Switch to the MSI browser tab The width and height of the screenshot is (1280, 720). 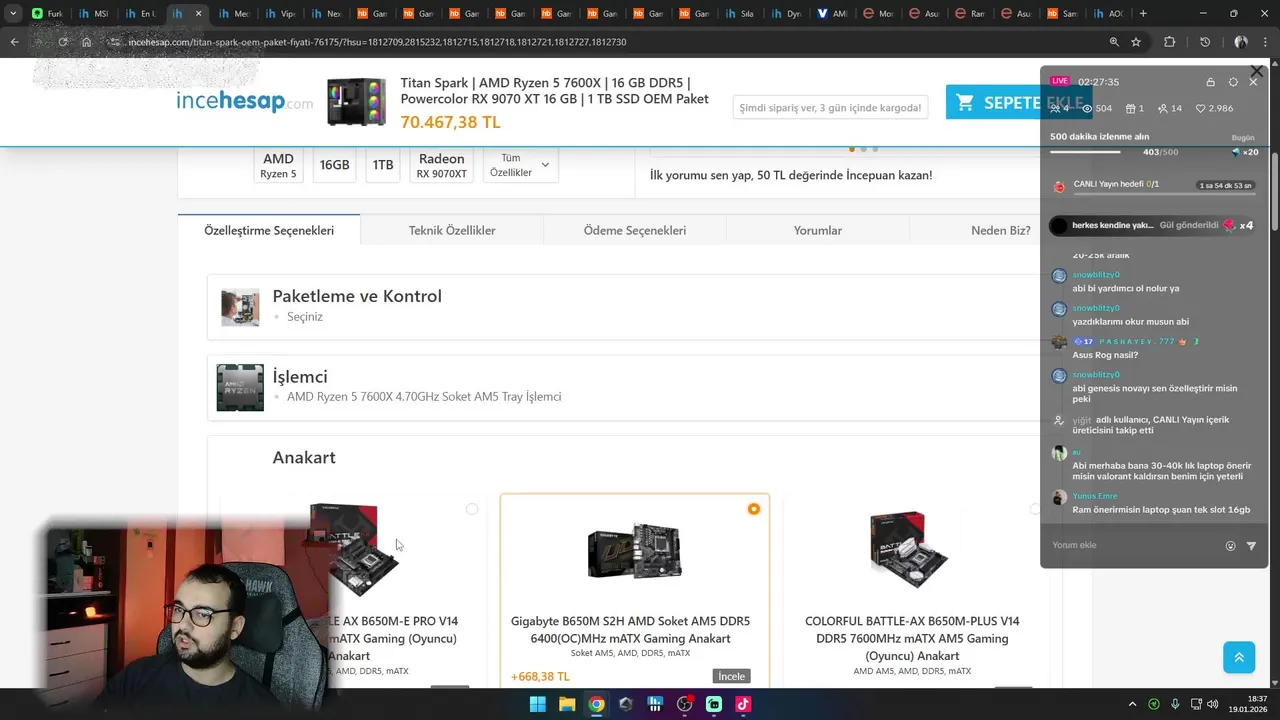click(94, 14)
